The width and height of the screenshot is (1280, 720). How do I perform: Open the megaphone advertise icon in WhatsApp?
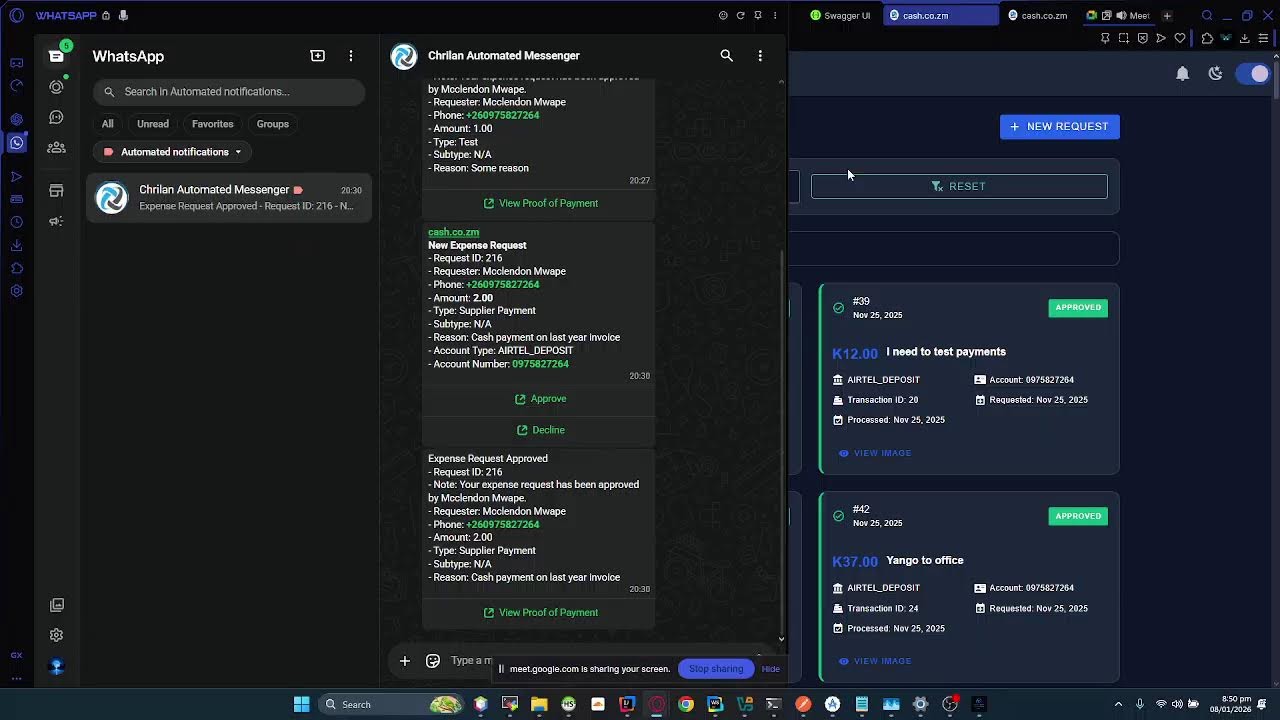tap(57, 221)
